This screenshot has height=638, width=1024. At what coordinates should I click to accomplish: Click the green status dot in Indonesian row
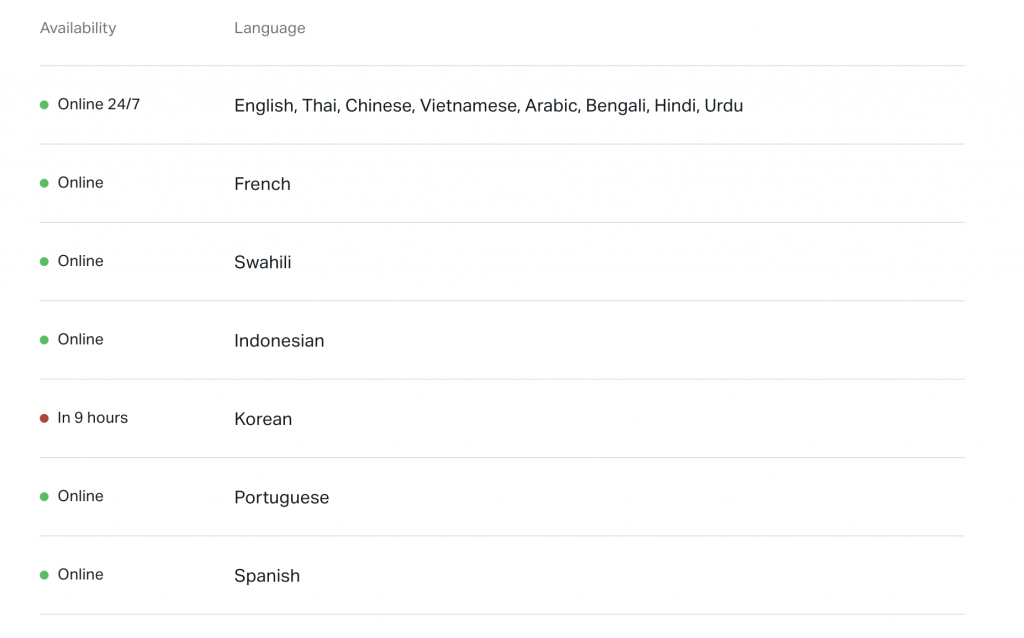44,340
